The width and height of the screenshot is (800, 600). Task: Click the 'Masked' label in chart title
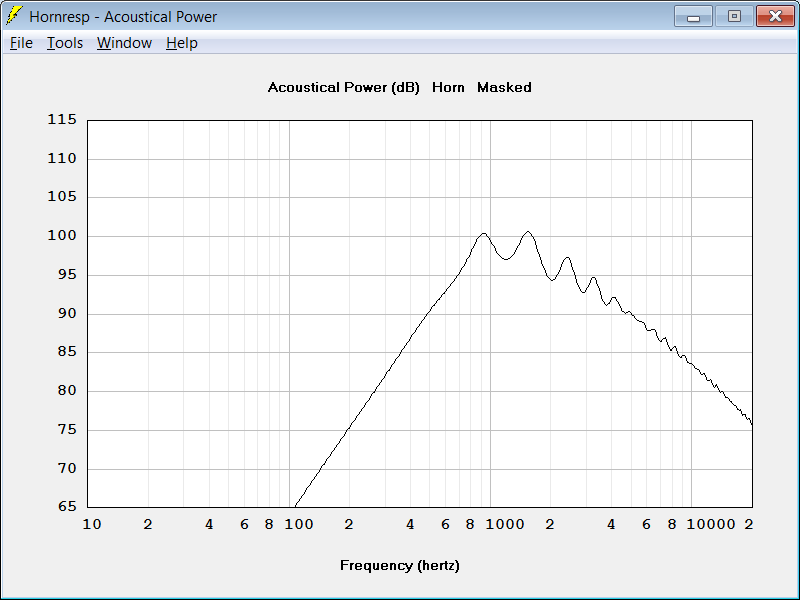[x=504, y=88]
